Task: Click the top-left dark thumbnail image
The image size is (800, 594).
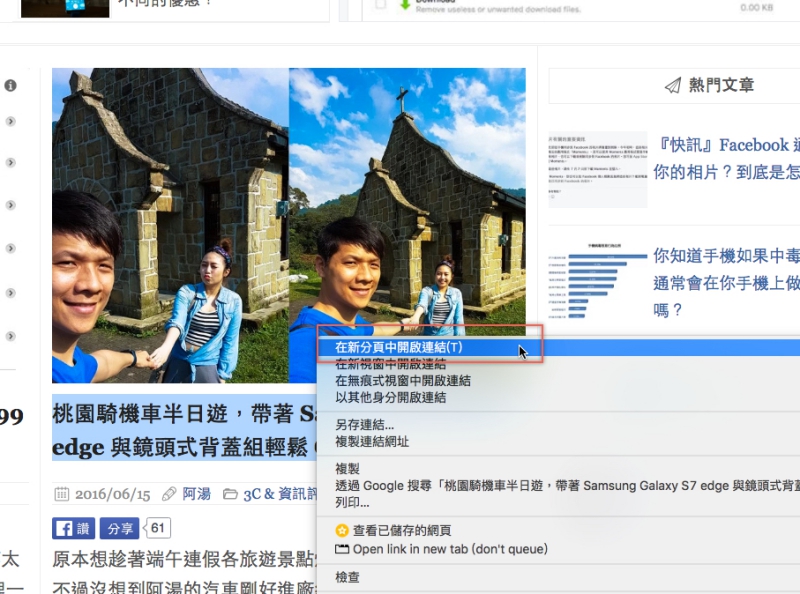Action: coord(65,8)
